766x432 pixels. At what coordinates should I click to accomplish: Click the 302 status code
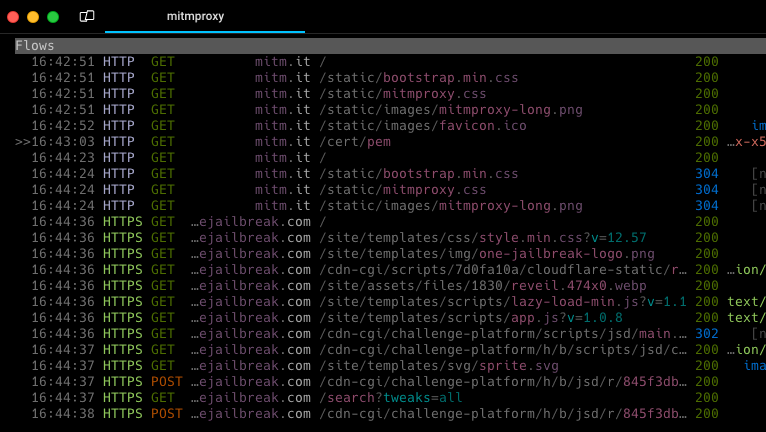click(707, 334)
